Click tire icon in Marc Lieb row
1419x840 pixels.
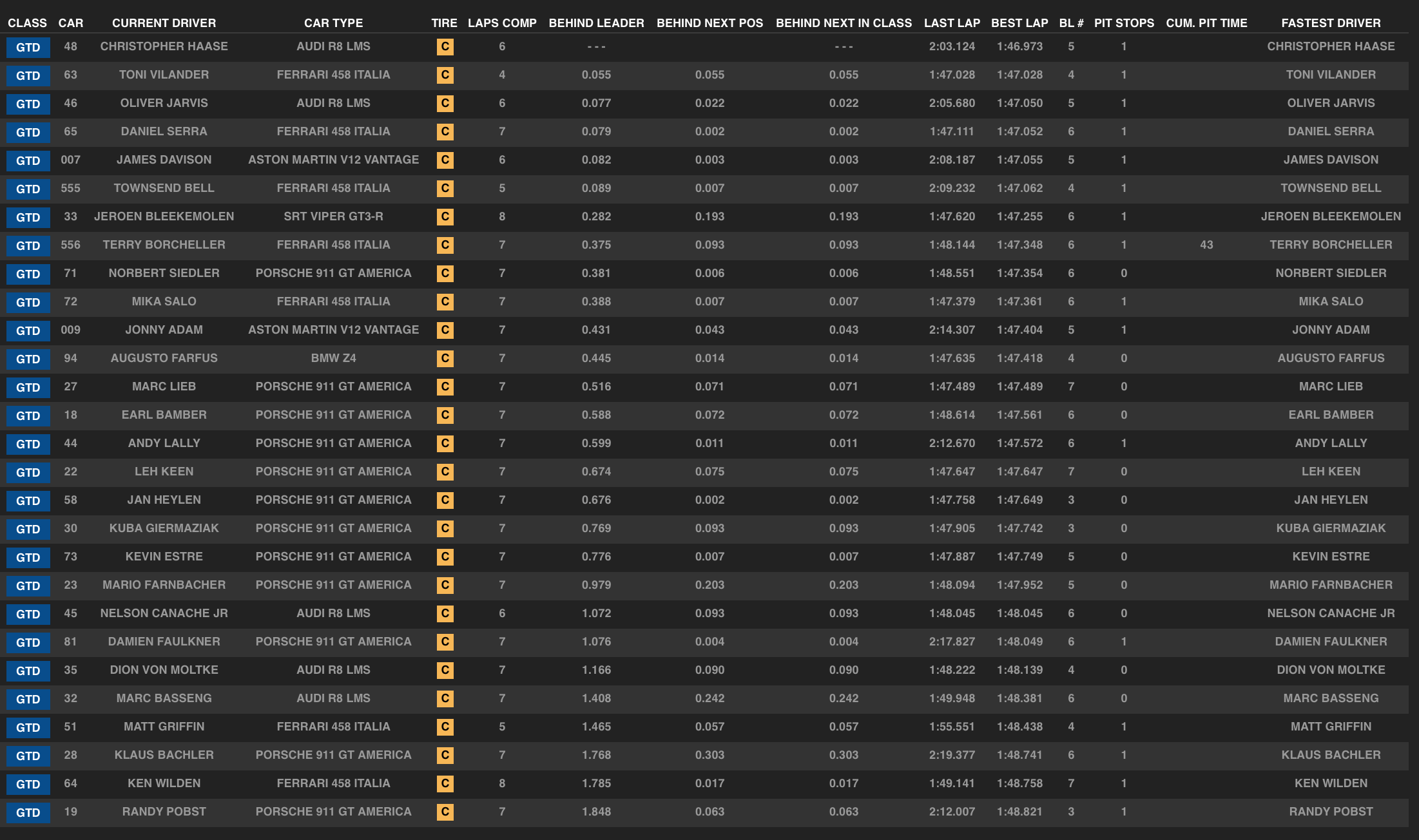click(445, 387)
